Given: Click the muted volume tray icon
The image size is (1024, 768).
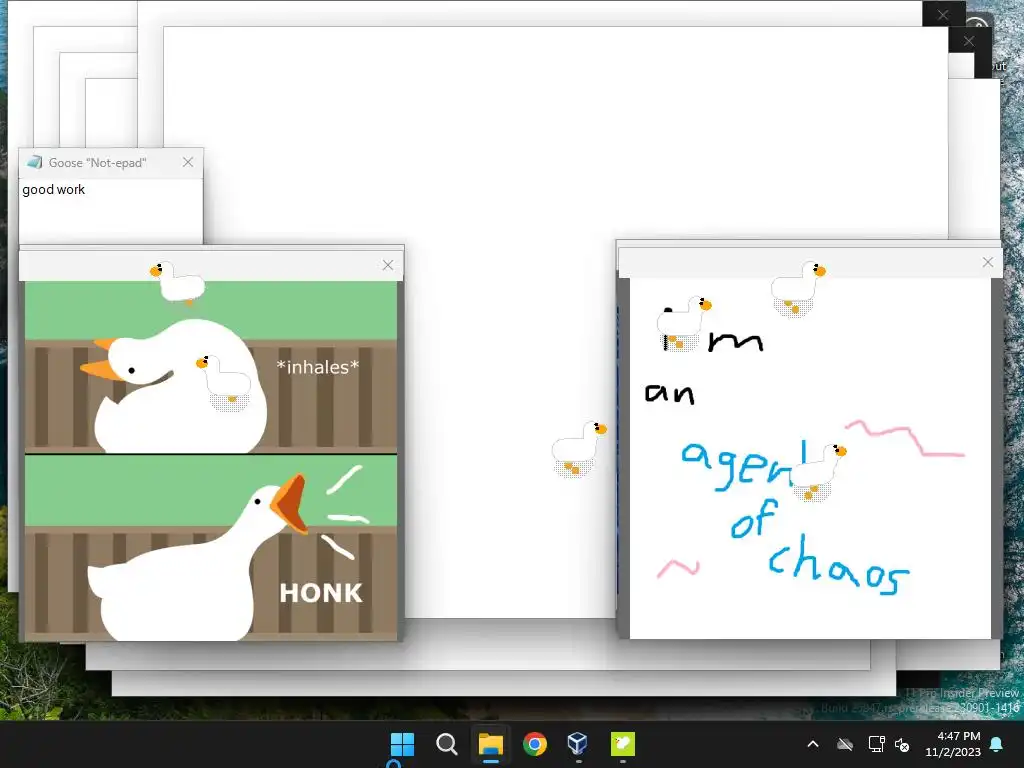Looking at the screenshot, I should point(903,744).
